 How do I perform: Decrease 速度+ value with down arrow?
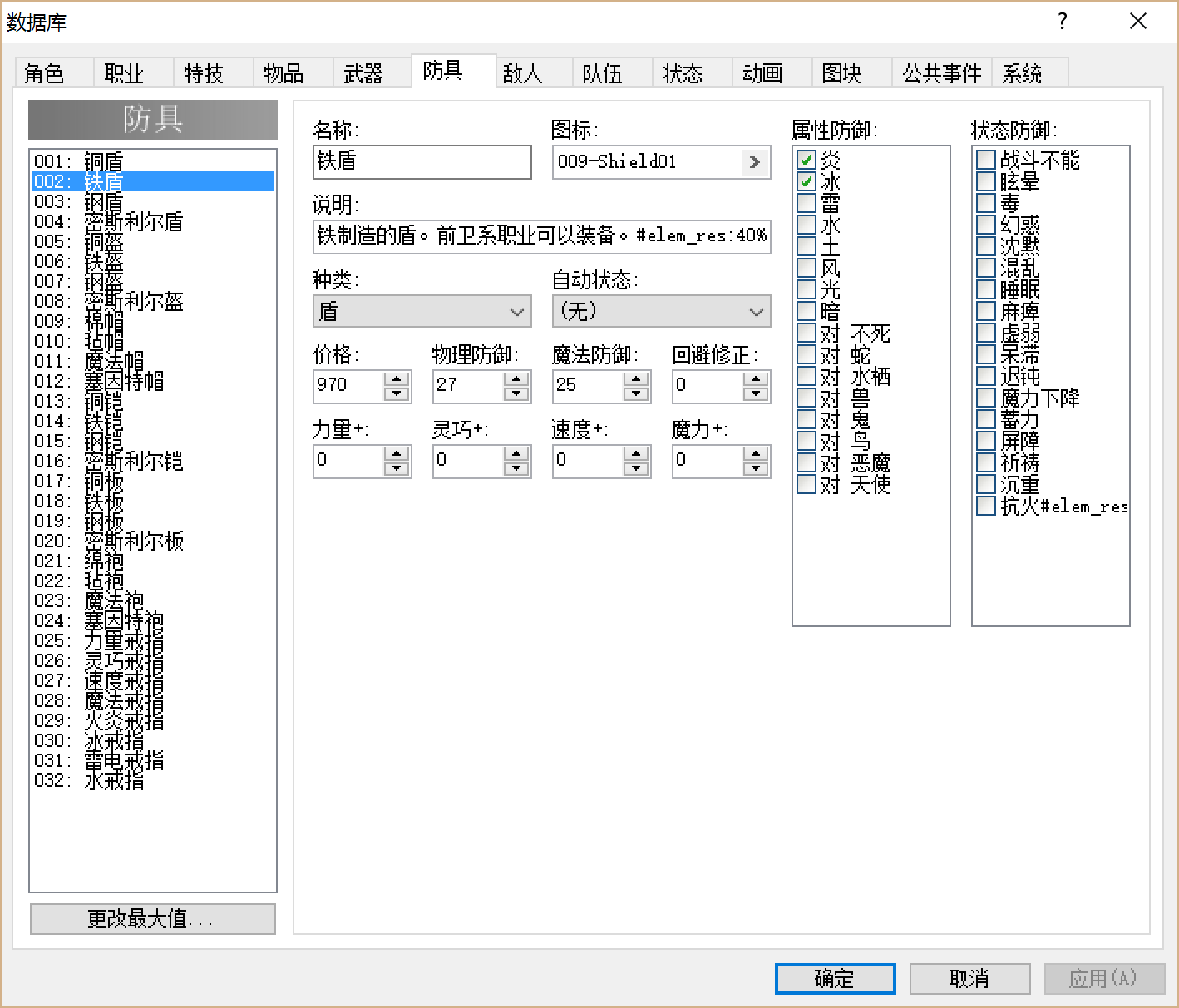coord(636,468)
